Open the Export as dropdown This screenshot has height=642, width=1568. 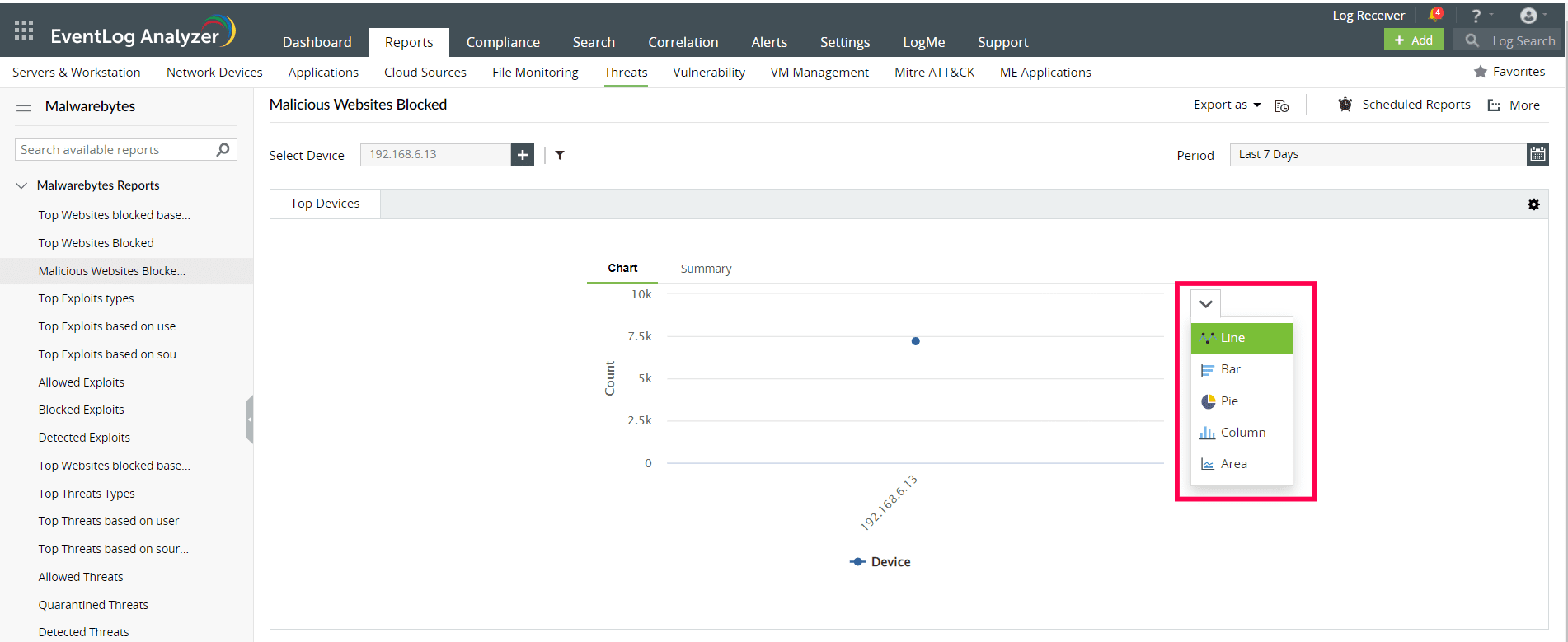click(1227, 105)
